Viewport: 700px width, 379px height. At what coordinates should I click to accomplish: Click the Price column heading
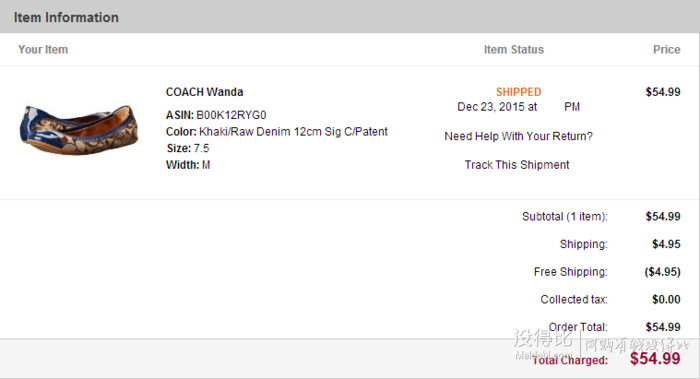click(x=667, y=50)
